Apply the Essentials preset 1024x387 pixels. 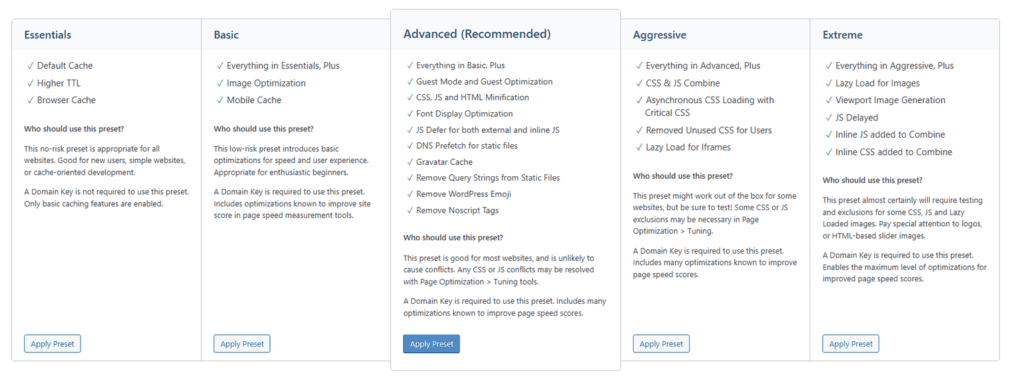[x=52, y=344]
